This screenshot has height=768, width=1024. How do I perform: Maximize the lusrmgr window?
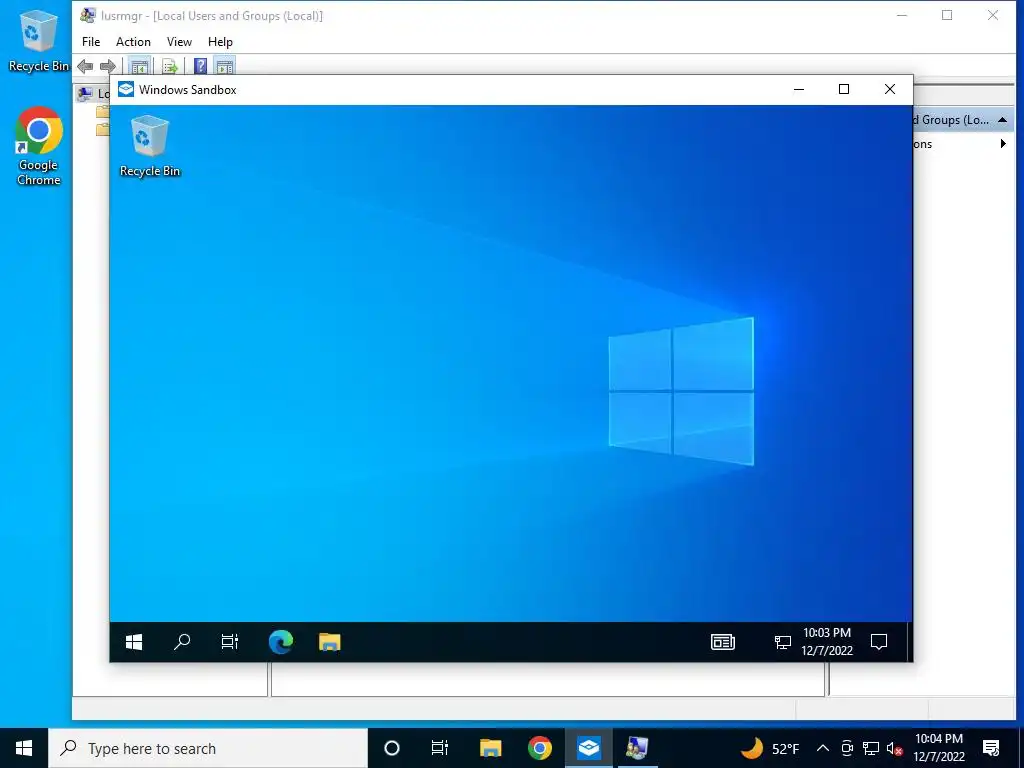947,16
